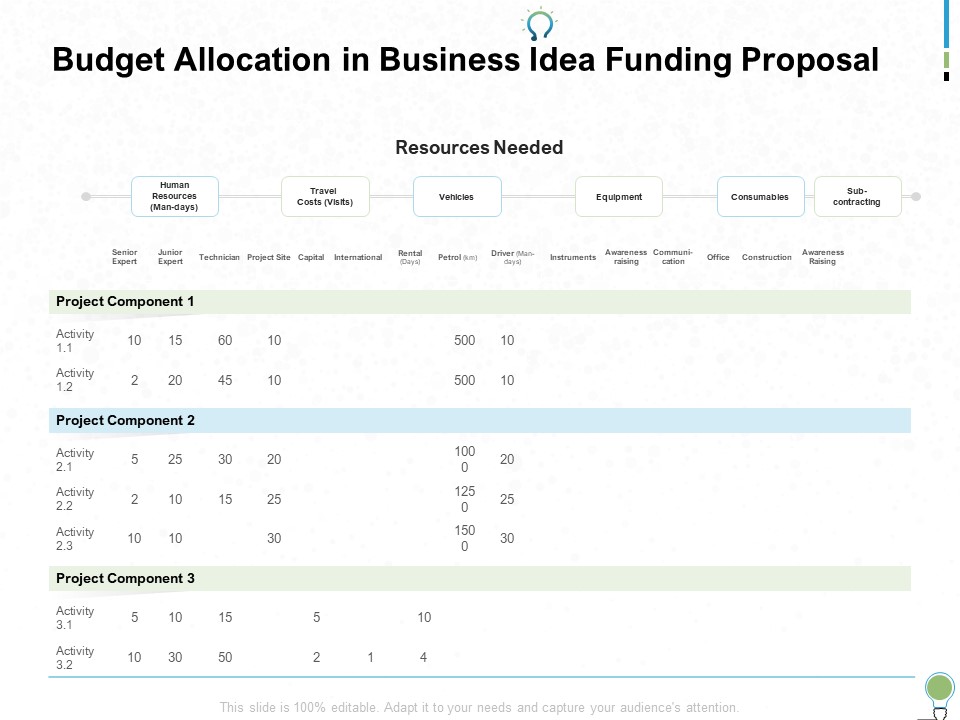Viewport: 960px width, 720px height.
Task: Select the 'Senior Expert' column header
Action: tap(124, 257)
